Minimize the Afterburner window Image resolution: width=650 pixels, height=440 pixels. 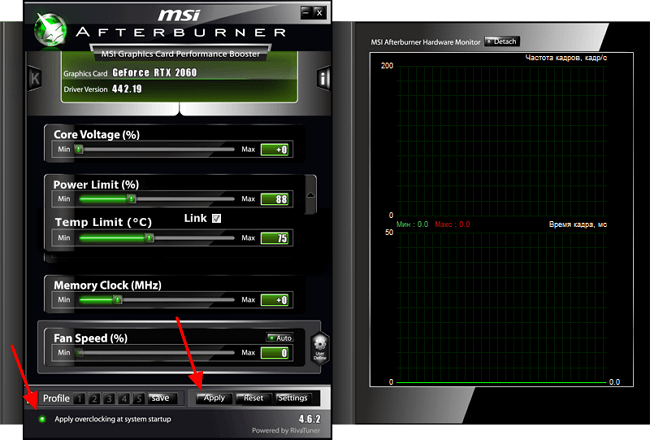click(x=306, y=13)
